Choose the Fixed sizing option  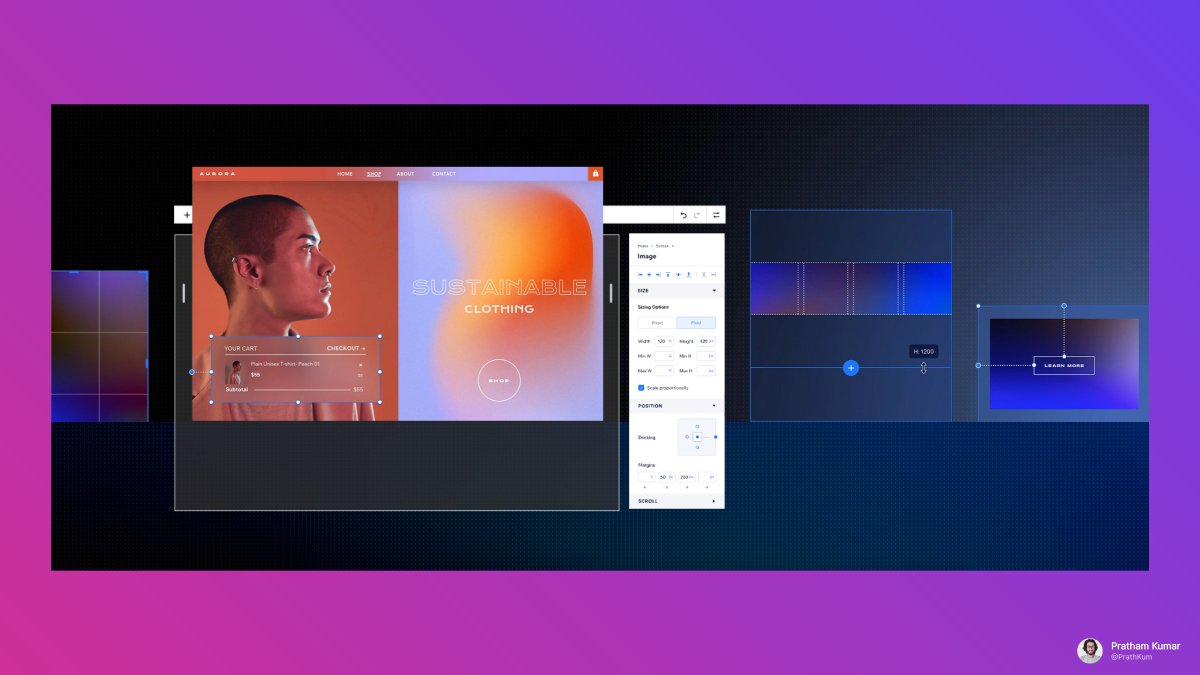pyautogui.click(x=658, y=323)
